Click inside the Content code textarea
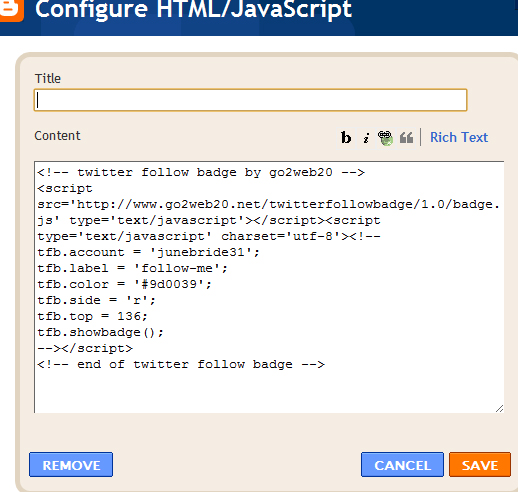This screenshot has width=518, height=492. (269, 287)
